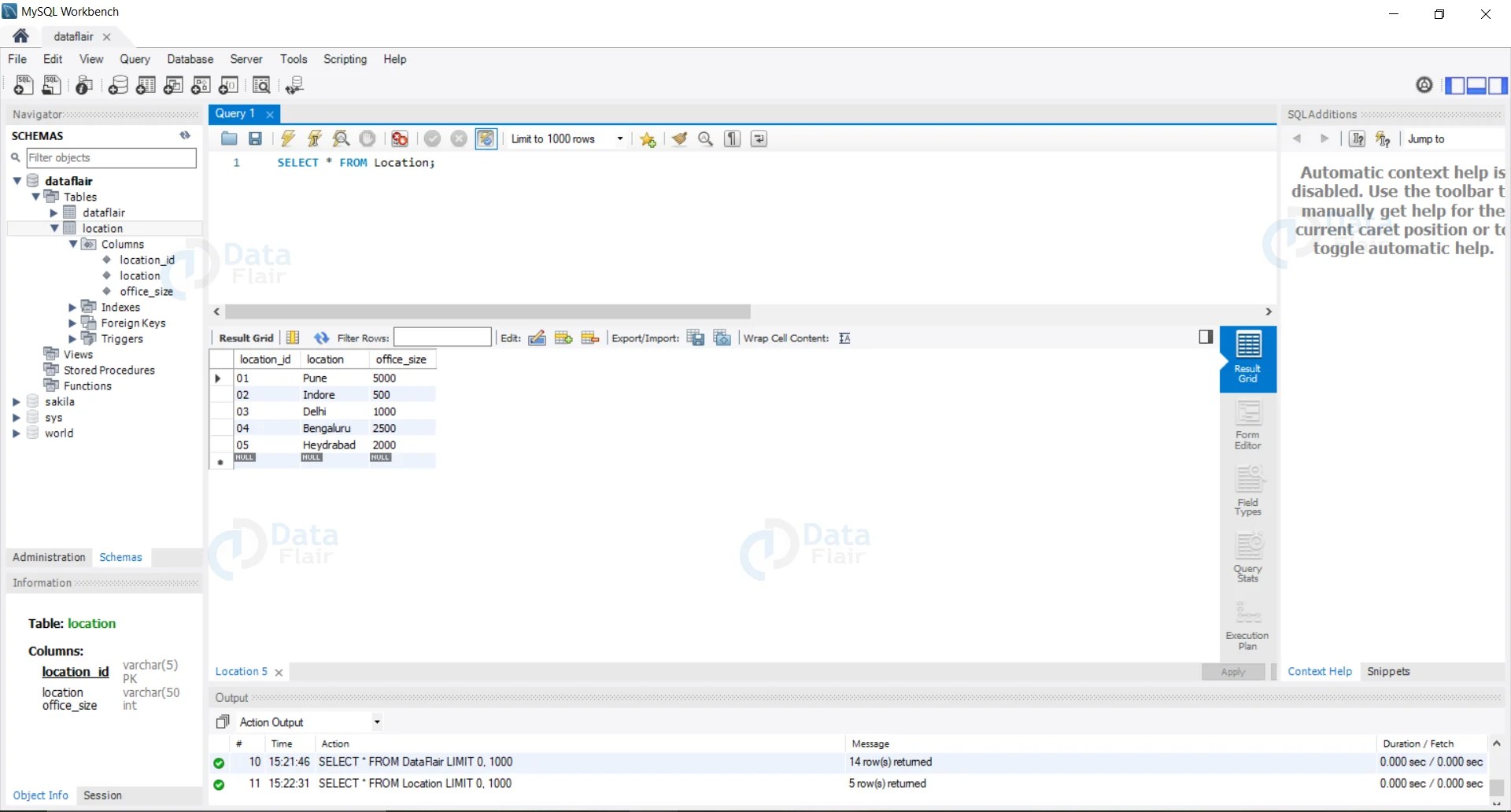Open a SQL script file in editor
1511x812 pixels.
click(229, 139)
